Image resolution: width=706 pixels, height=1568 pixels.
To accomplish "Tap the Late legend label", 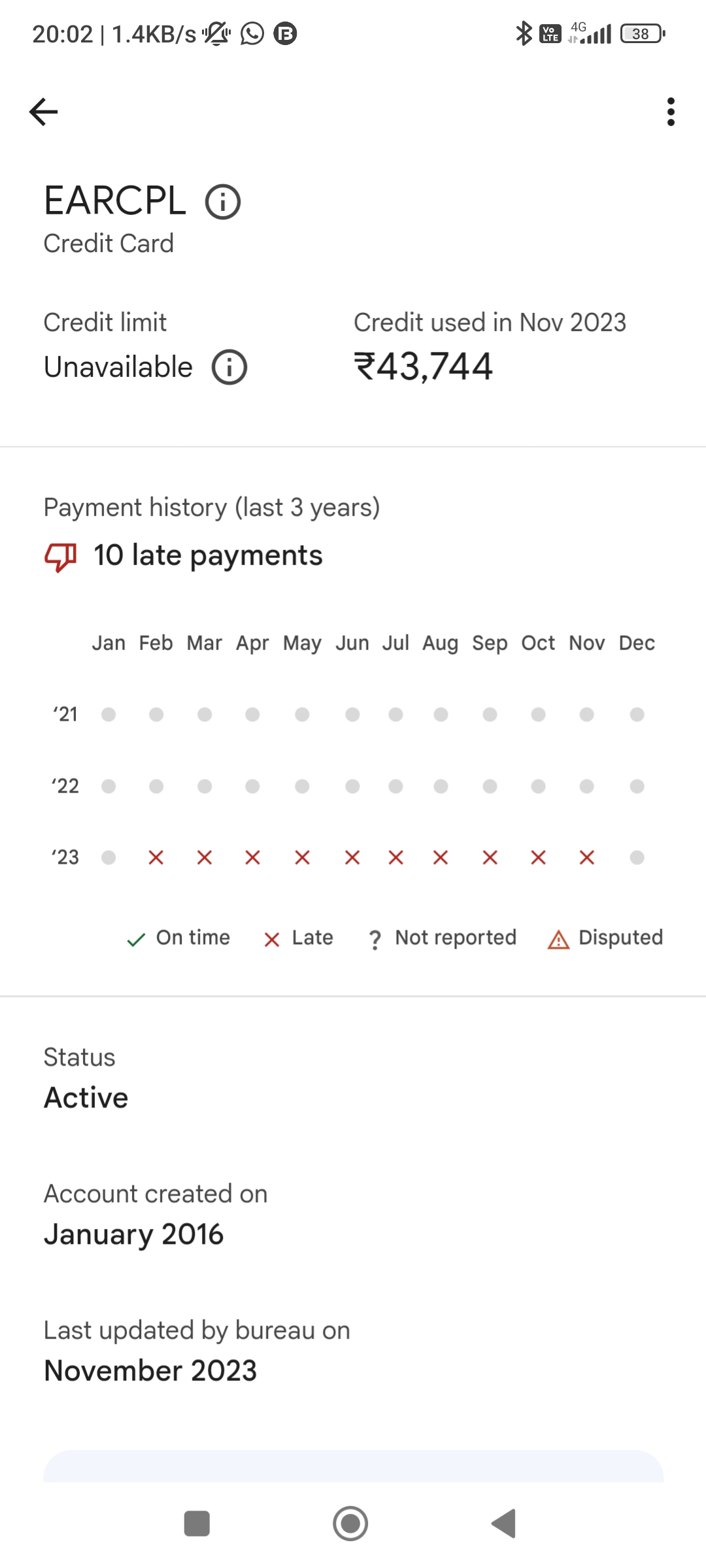I will coord(312,938).
